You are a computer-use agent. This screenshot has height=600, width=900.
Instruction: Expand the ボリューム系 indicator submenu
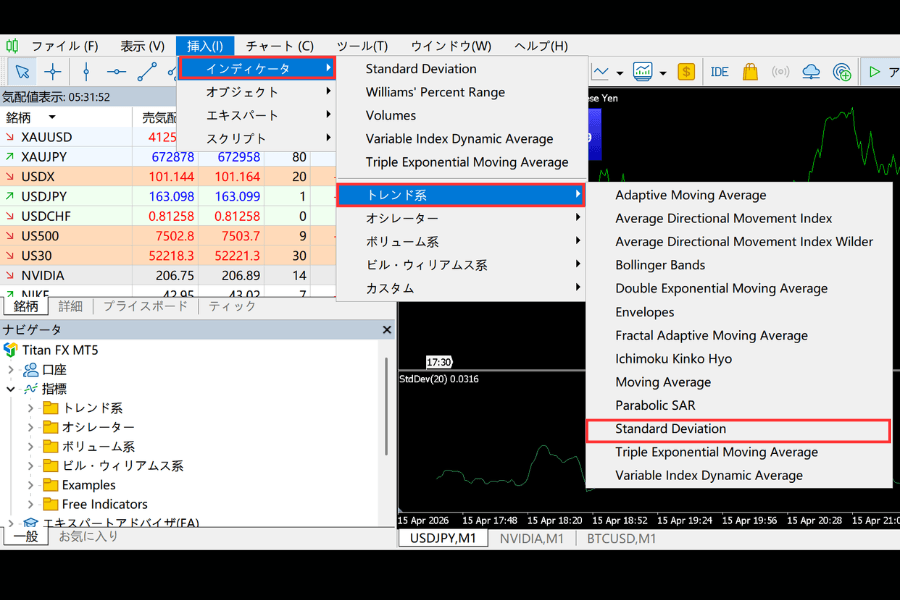coord(460,242)
